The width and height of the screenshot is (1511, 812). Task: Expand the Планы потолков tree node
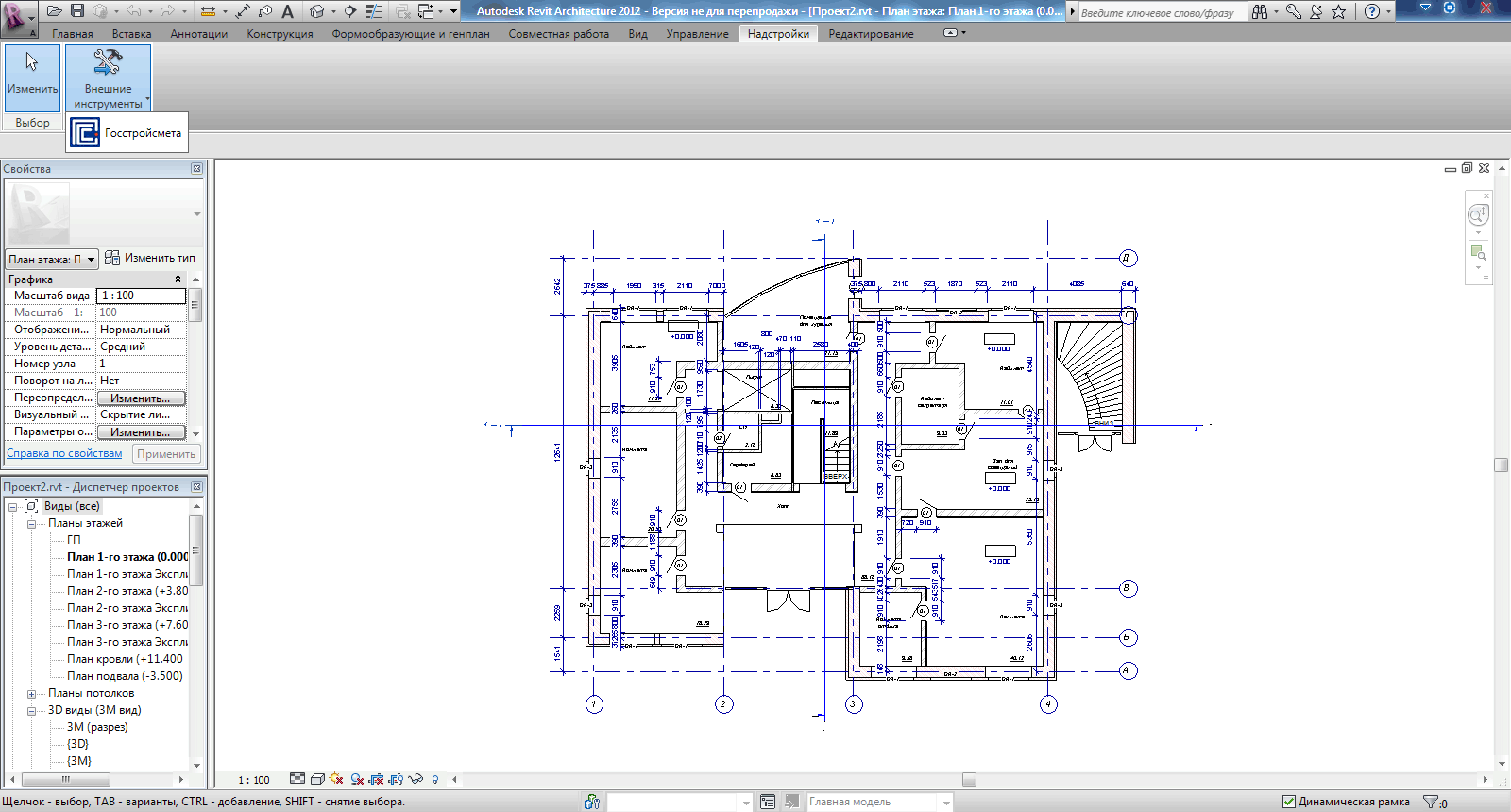click(x=31, y=694)
